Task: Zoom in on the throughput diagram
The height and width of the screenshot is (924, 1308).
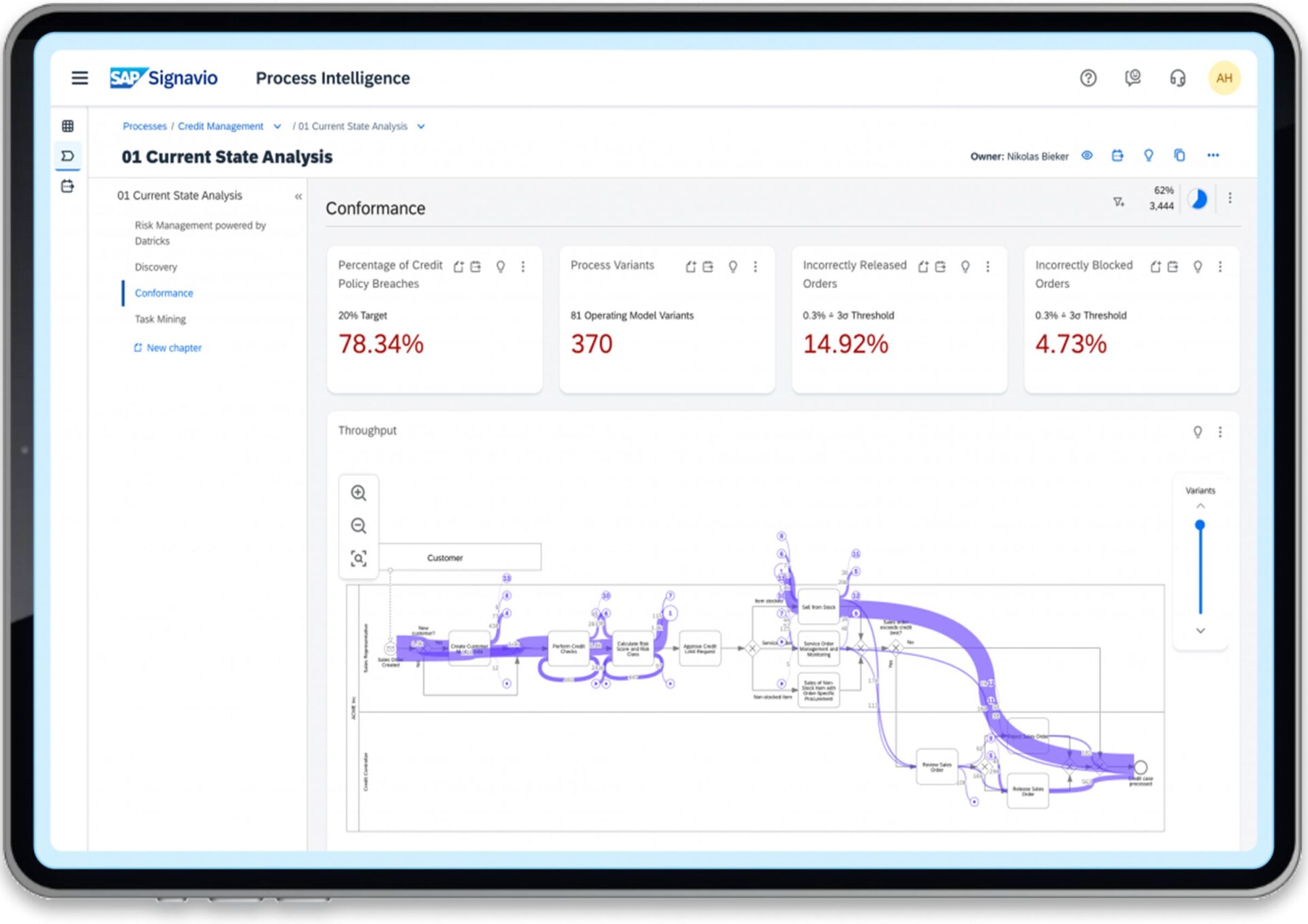Action: (x=358, y=493)
